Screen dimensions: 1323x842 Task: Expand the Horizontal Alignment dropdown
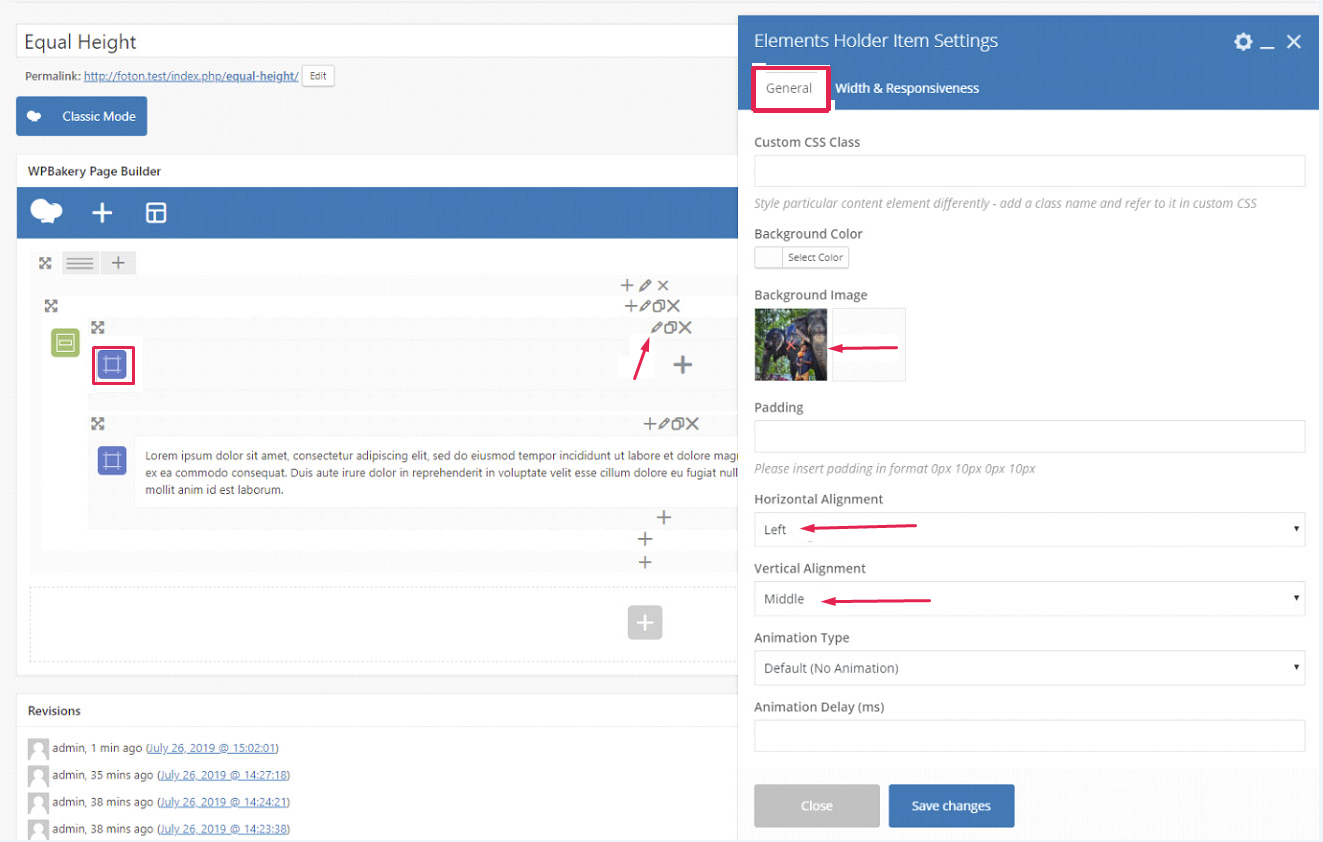pyautogui.click(x=1029, y=529)
